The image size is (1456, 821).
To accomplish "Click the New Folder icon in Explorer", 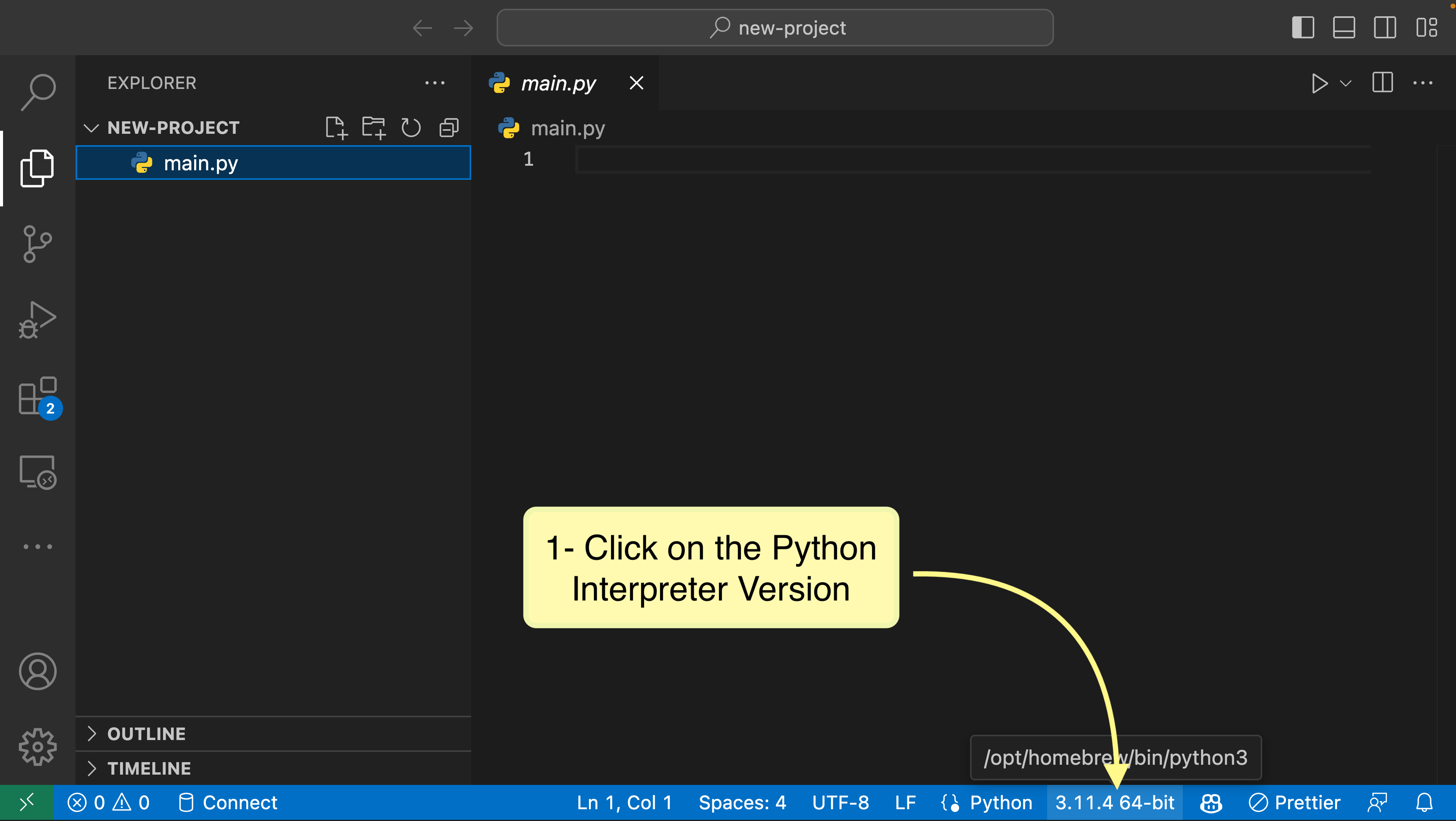I will click(x=373, y=128).
